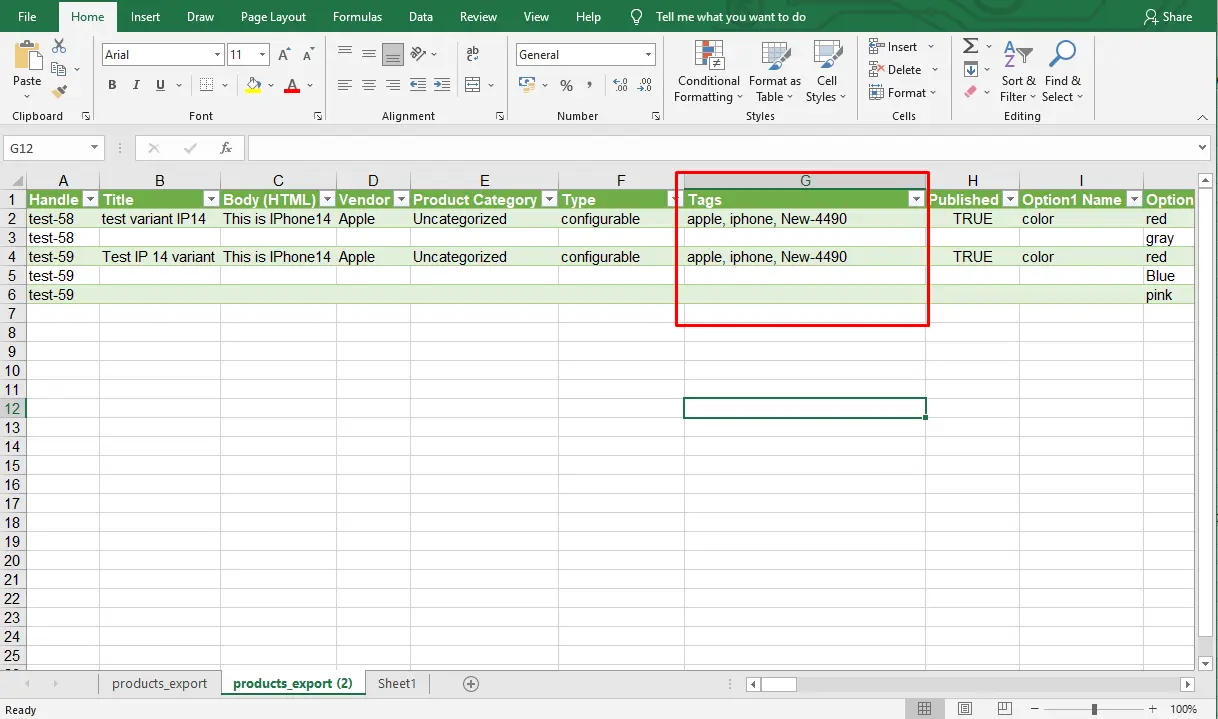
Task: Open the General number format dropdown
Action: 648,54
